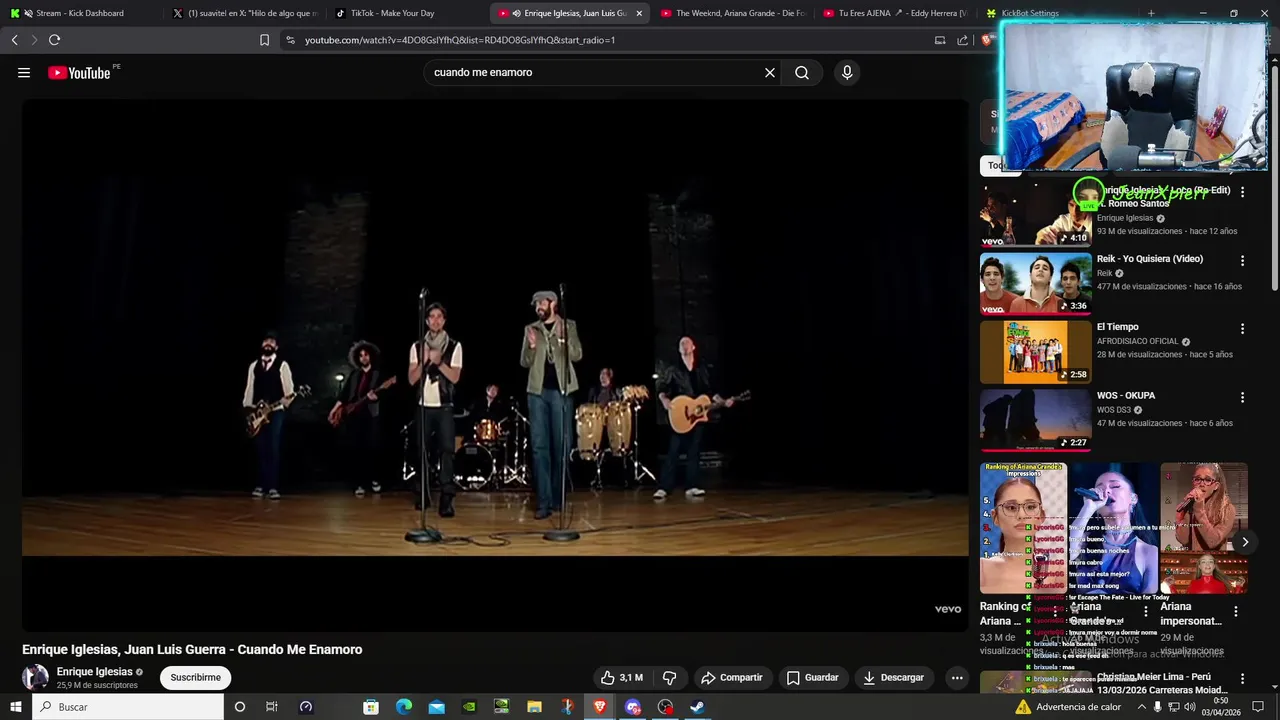Go back in browser history

point(14,40)
